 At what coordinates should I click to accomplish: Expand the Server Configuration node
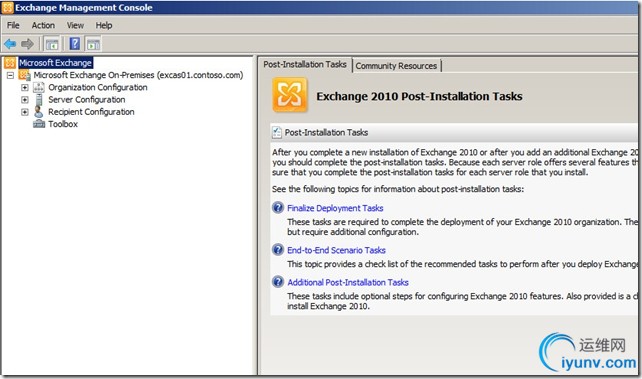click(25, 99)
